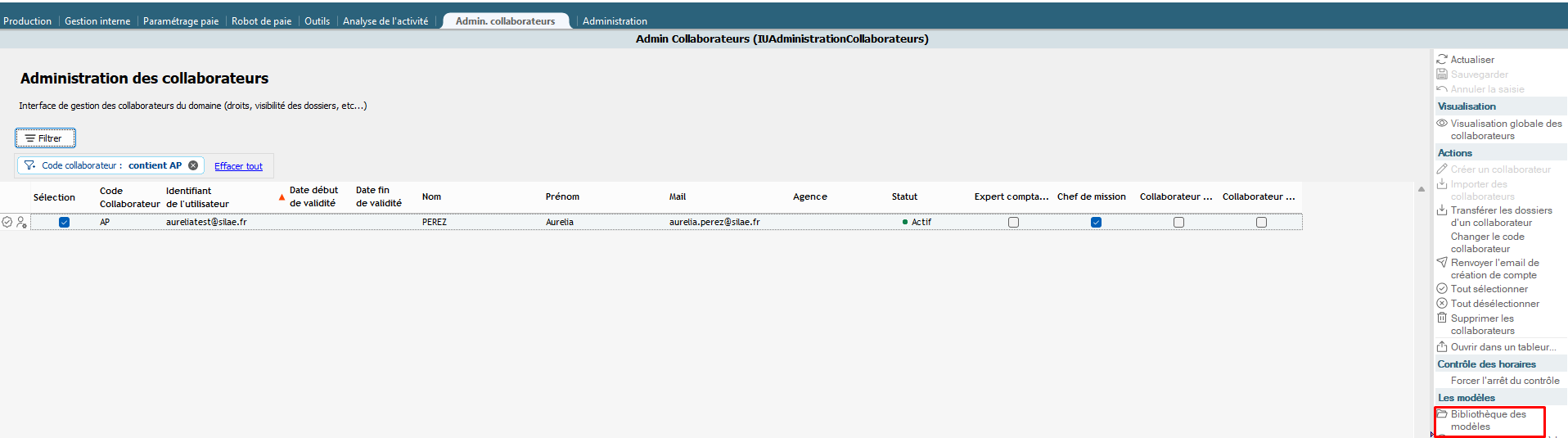The height and width of the screenshot is (438, 1568).
Task: Click the user settings icon in row AP
Action: tap(21, 223)
